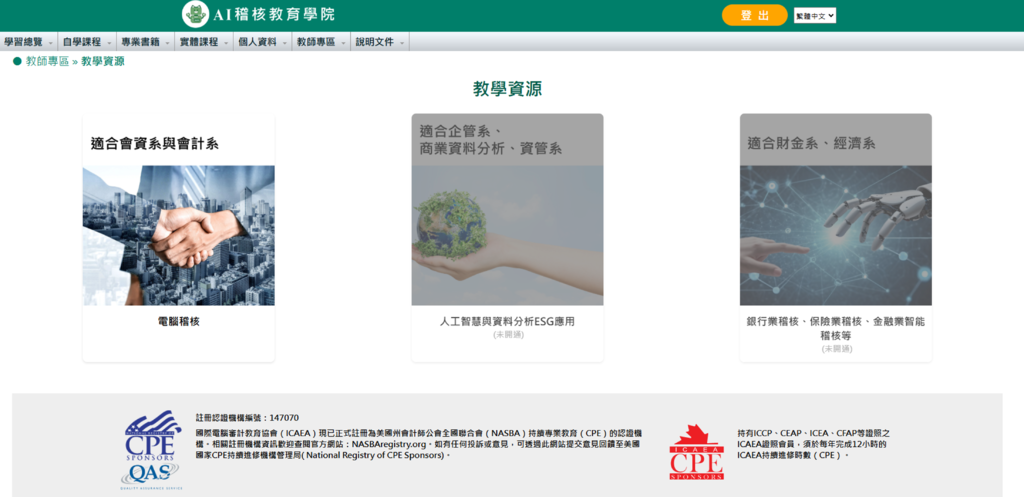Click 銀行業稽核、保險業稽核 card label

836,329
